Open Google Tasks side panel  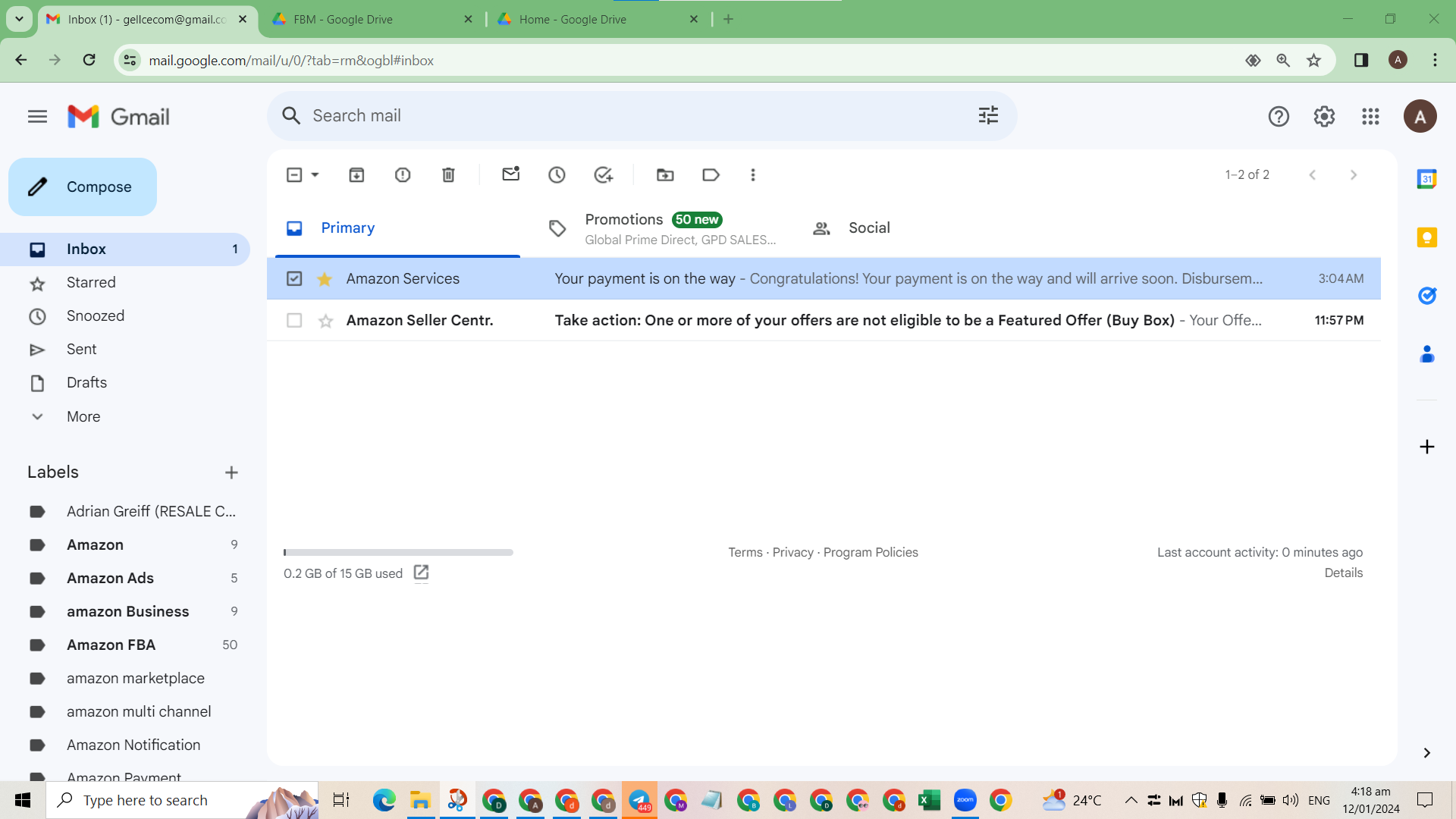(1426, 296)
